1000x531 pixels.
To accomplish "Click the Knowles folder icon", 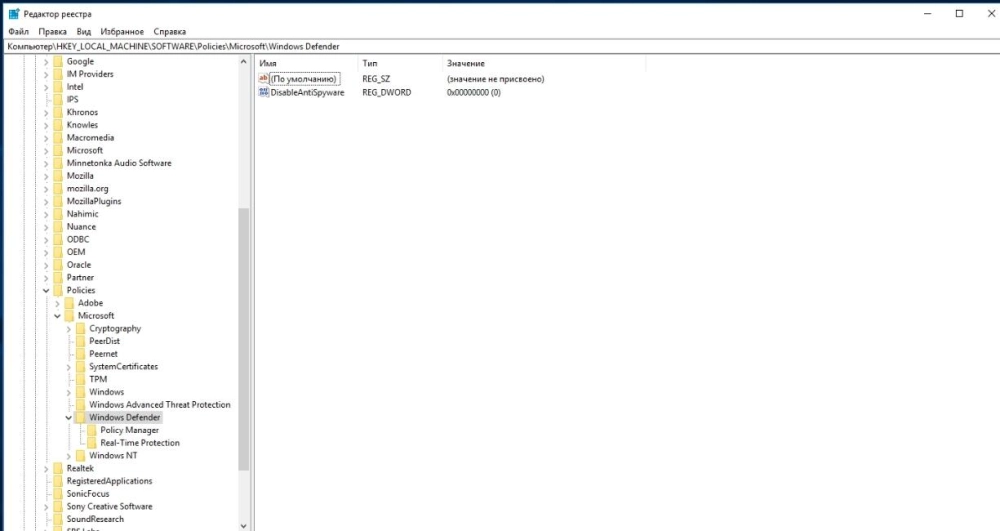I will click(x=58, y=125).
